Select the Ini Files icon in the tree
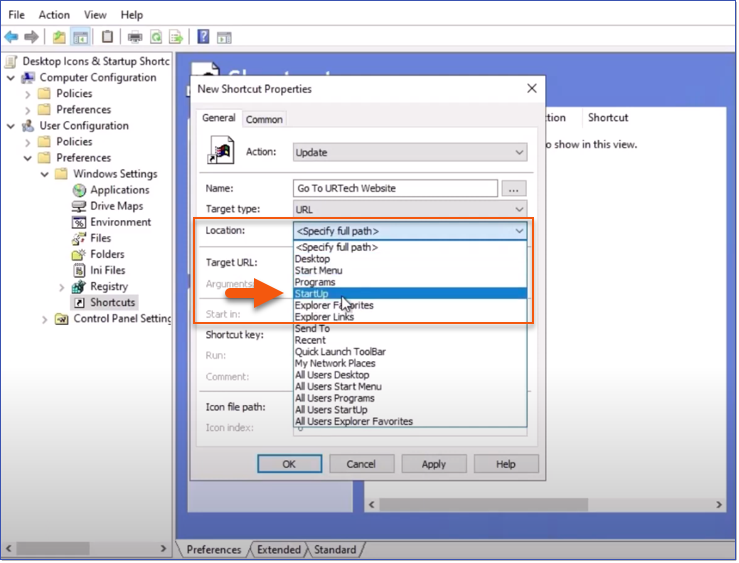Viewport: 739px width, 563px height. 79,270
